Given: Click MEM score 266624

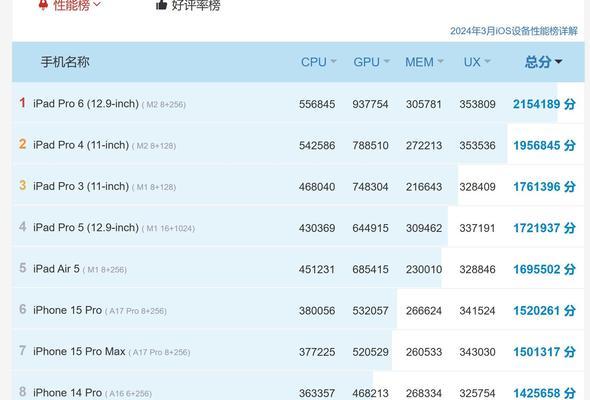Looking at the screenshot, I should [424, 311].
